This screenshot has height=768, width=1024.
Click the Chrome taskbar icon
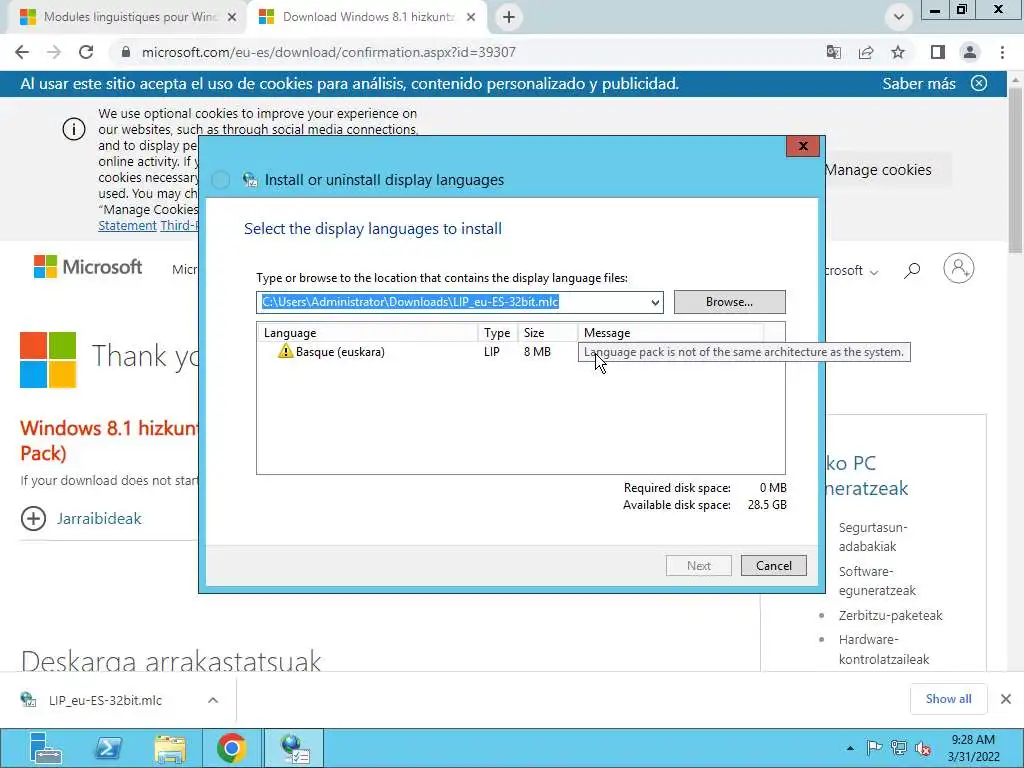231,748
